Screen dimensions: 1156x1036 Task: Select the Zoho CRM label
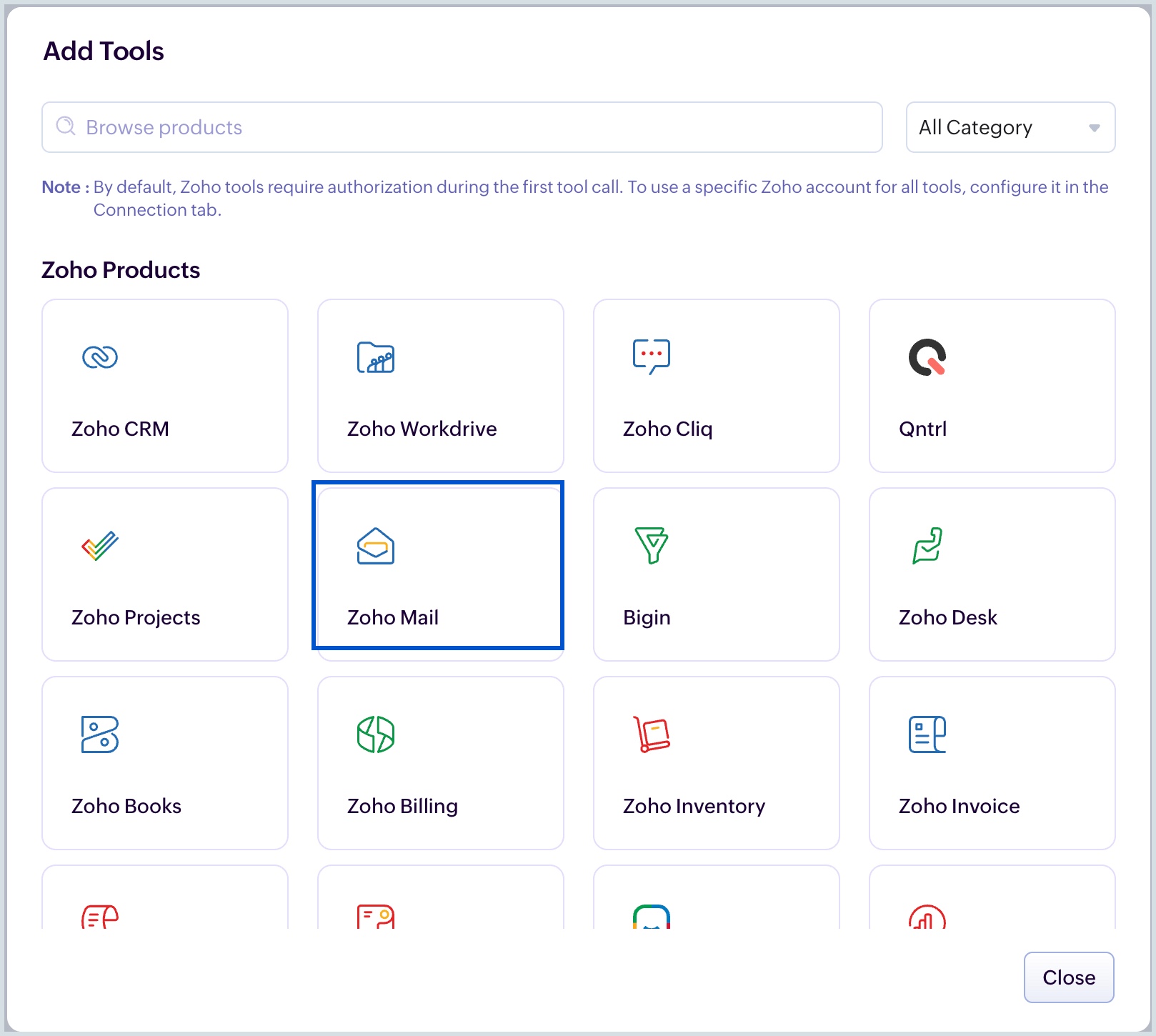click(120, 429)
